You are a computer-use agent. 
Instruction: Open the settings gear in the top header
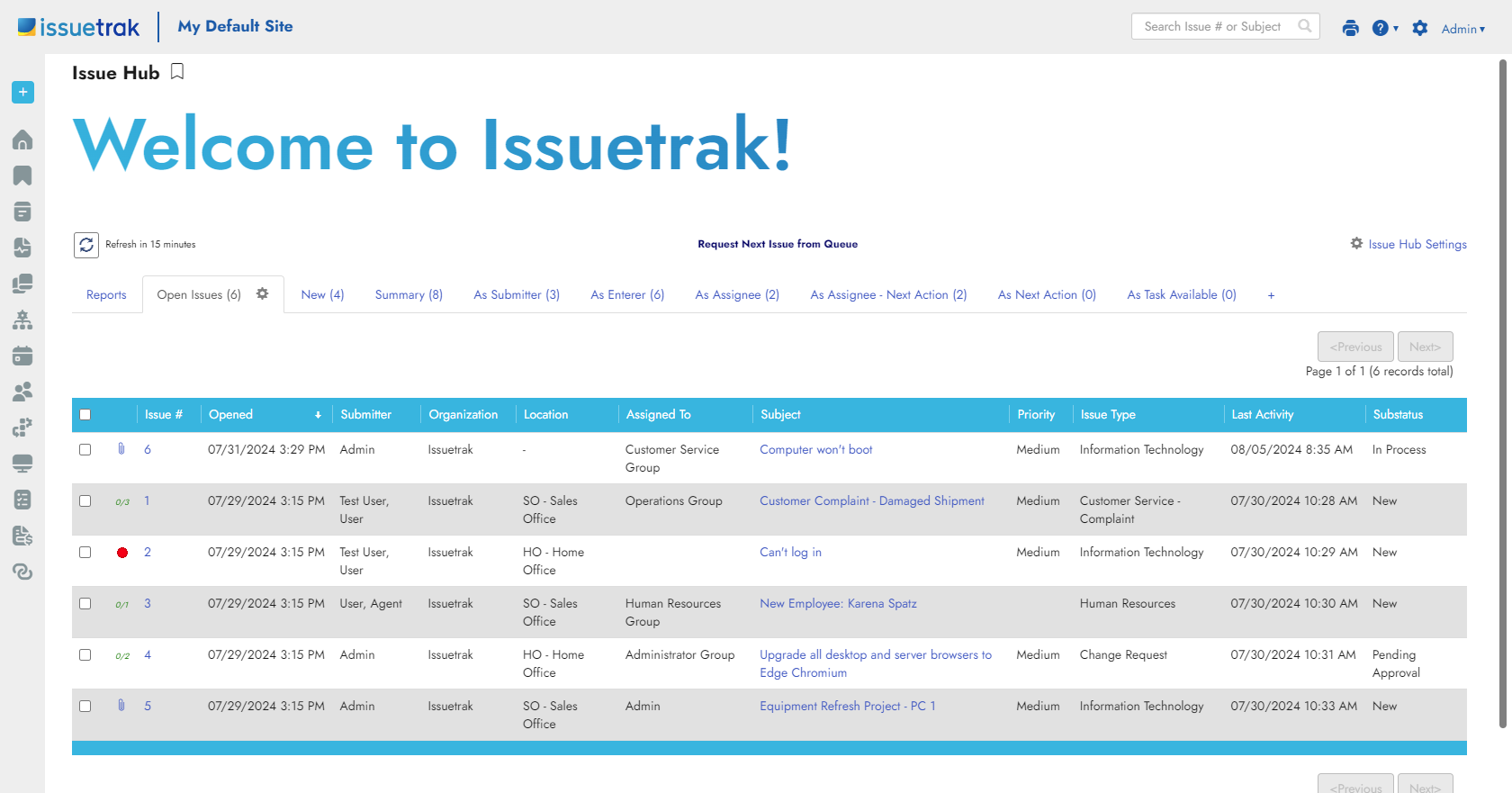pos(1420,28)
